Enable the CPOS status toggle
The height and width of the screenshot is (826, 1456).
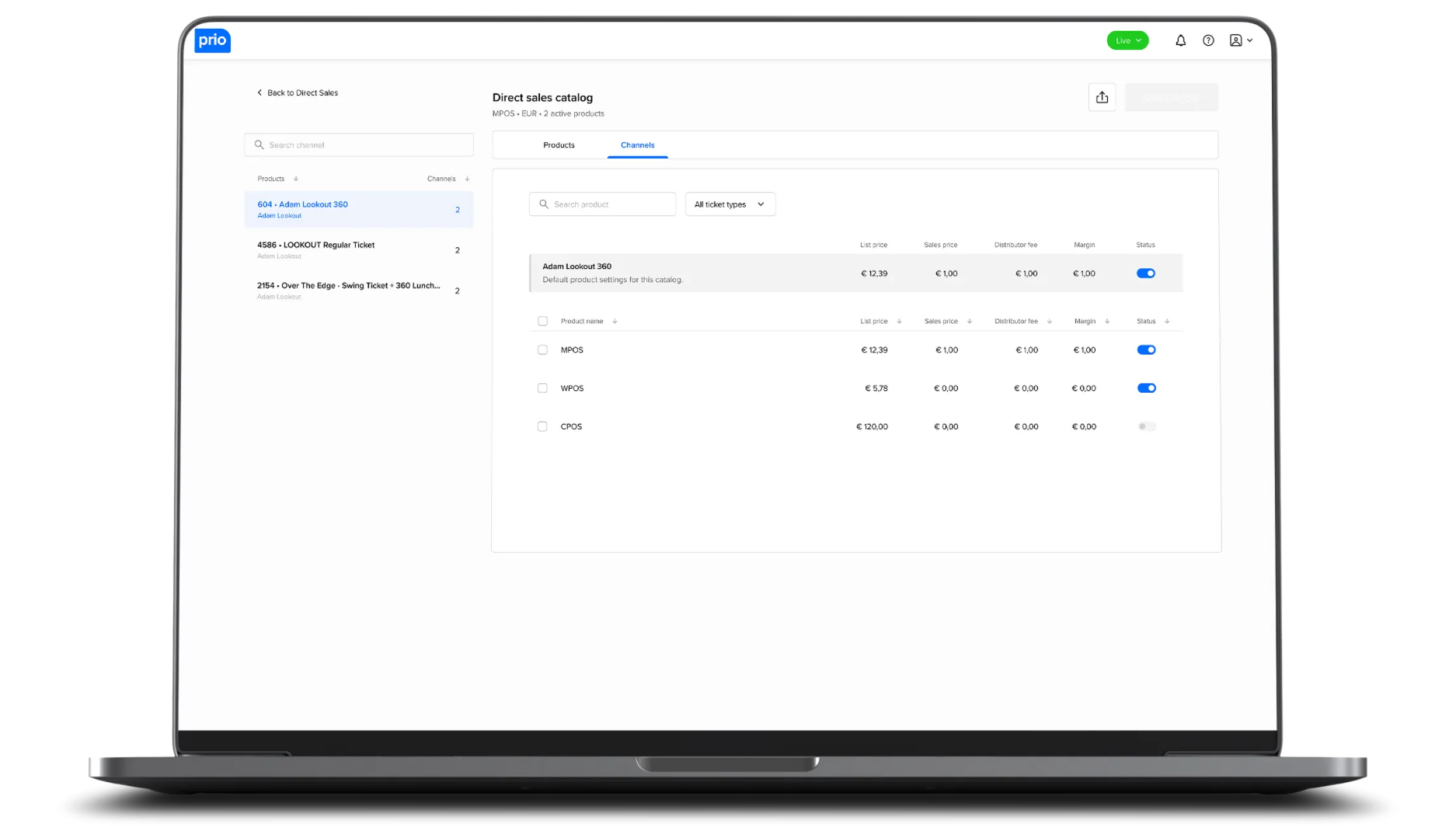(x=1146, y=426)
